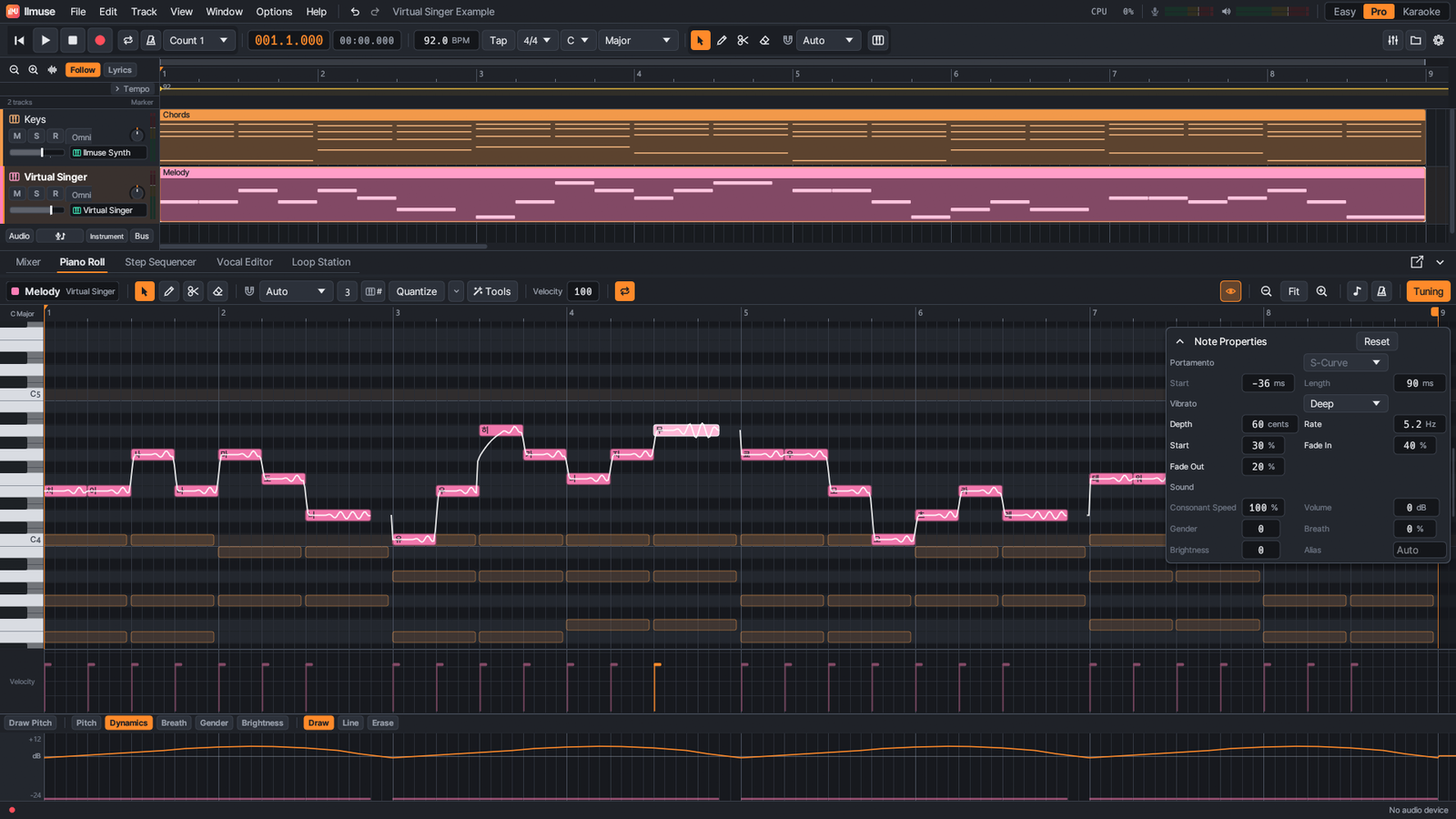Click the piano roll Fit zoom button
The width and height of the screenshot is (1456, 819).
pos(1293,291)
